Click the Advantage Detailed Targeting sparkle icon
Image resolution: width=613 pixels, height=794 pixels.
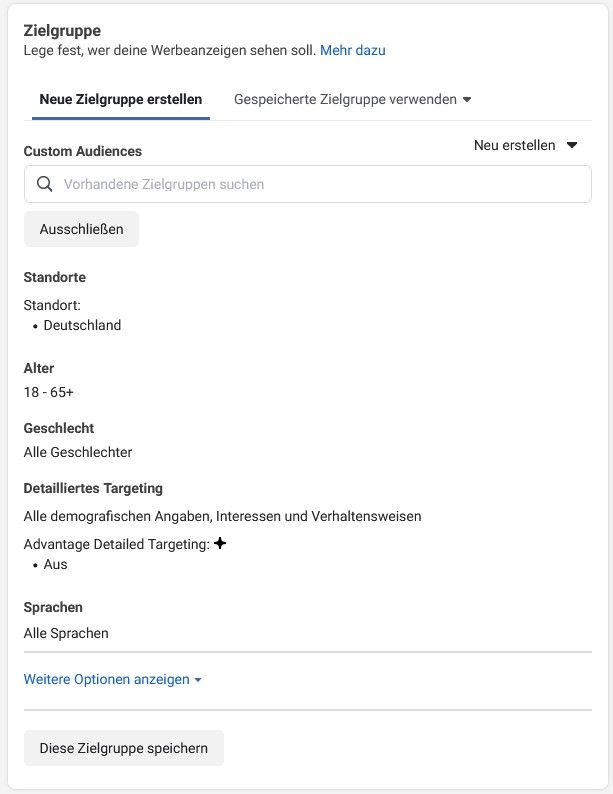[220, 543]
